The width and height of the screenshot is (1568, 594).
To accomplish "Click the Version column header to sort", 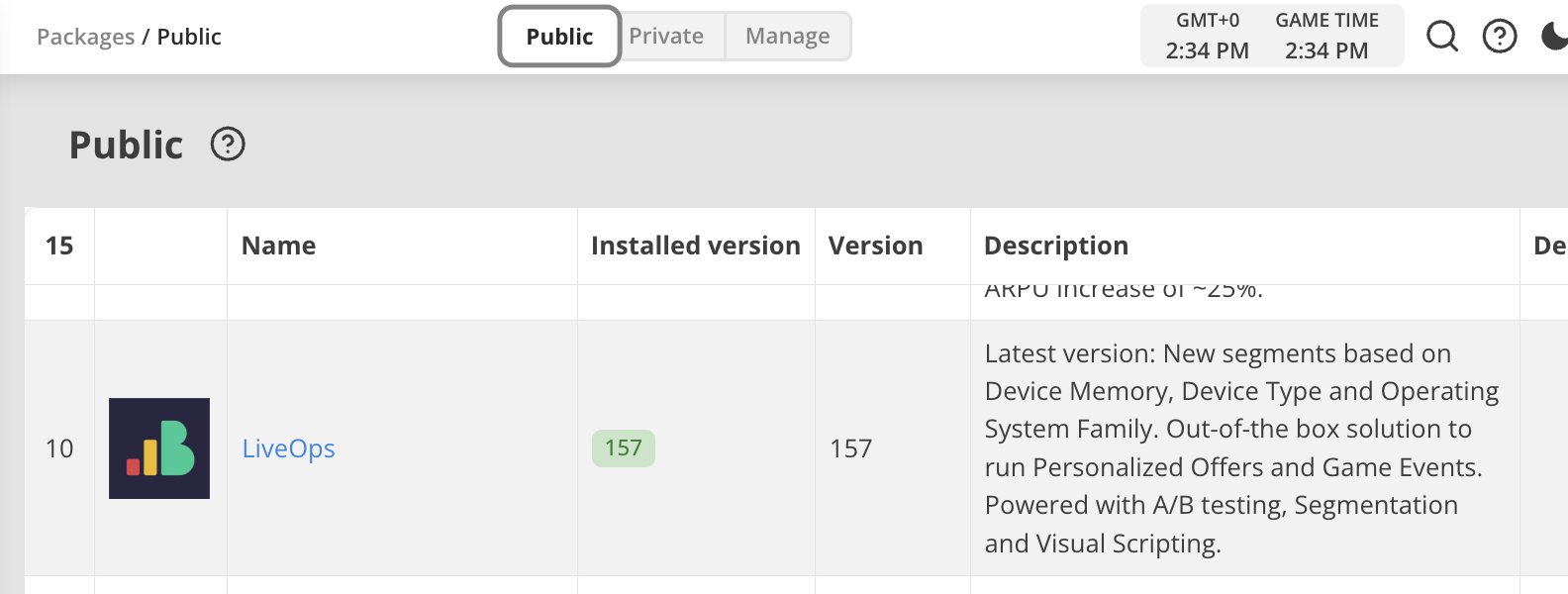I will tap(875, 246).
